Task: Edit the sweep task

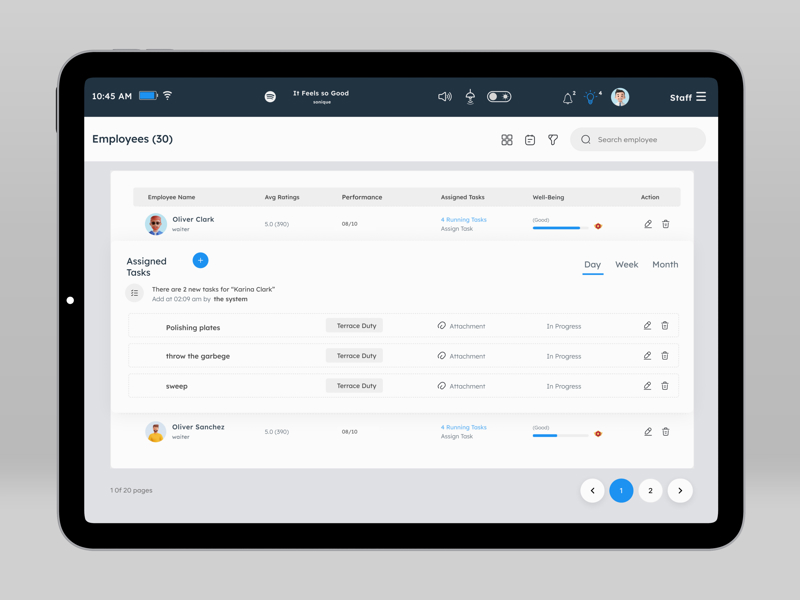Action: click(647, 386)
